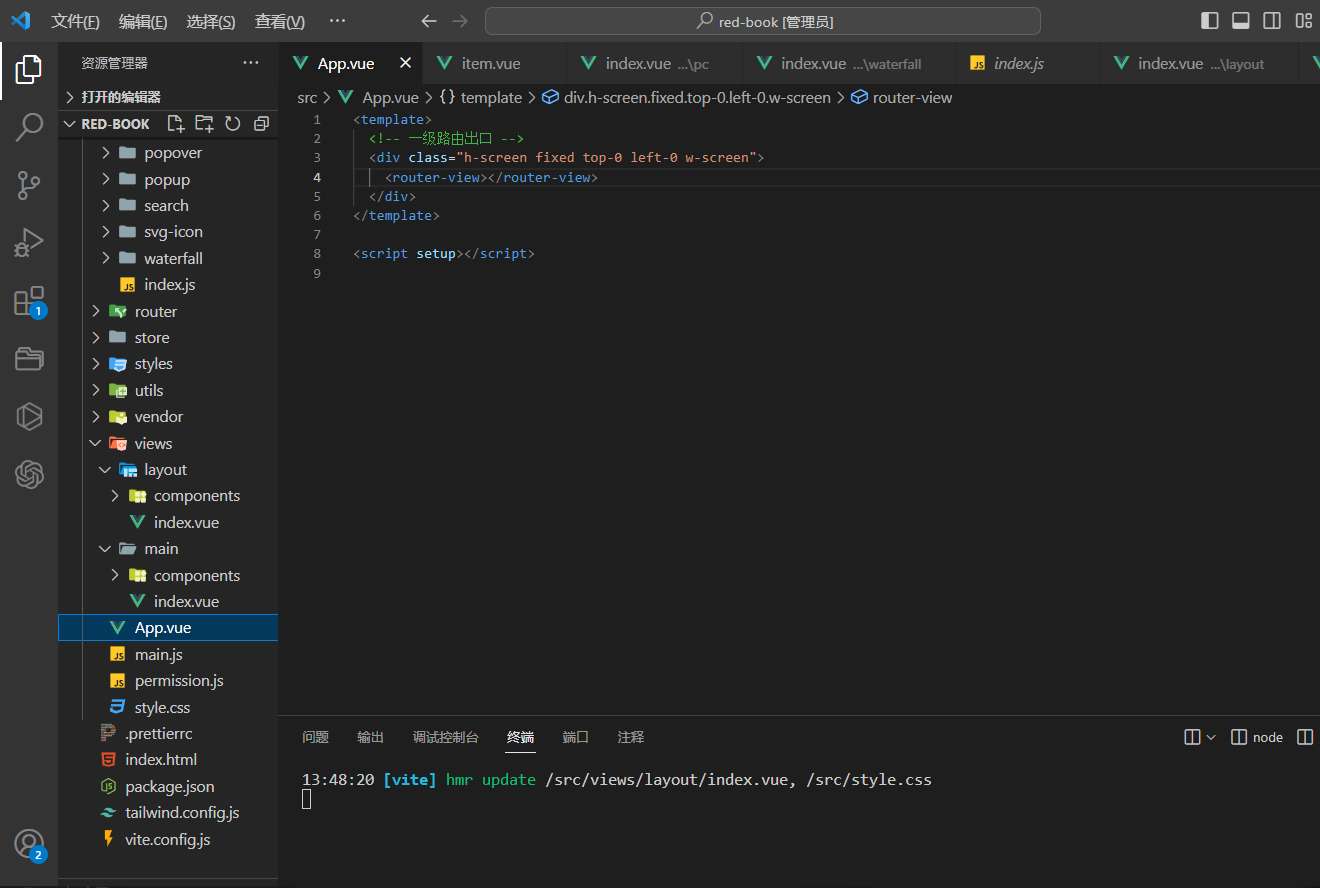Open the 选择(S) menu

211,22
